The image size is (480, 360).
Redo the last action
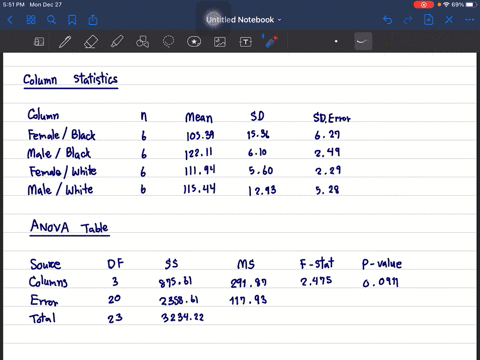tap(408, 20)
